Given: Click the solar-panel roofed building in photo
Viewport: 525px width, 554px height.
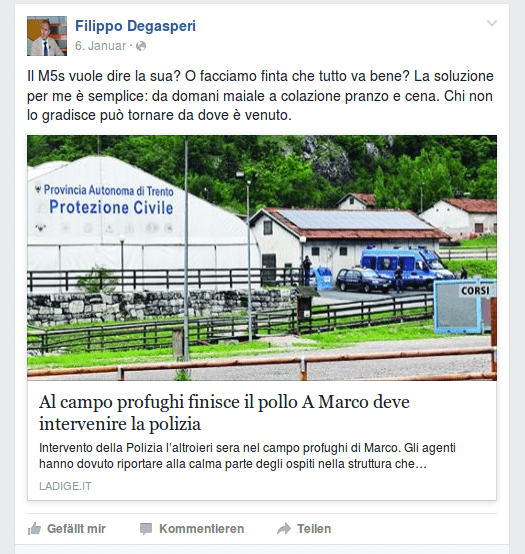Looking at the screenshot, I should (x=344, y=240).
